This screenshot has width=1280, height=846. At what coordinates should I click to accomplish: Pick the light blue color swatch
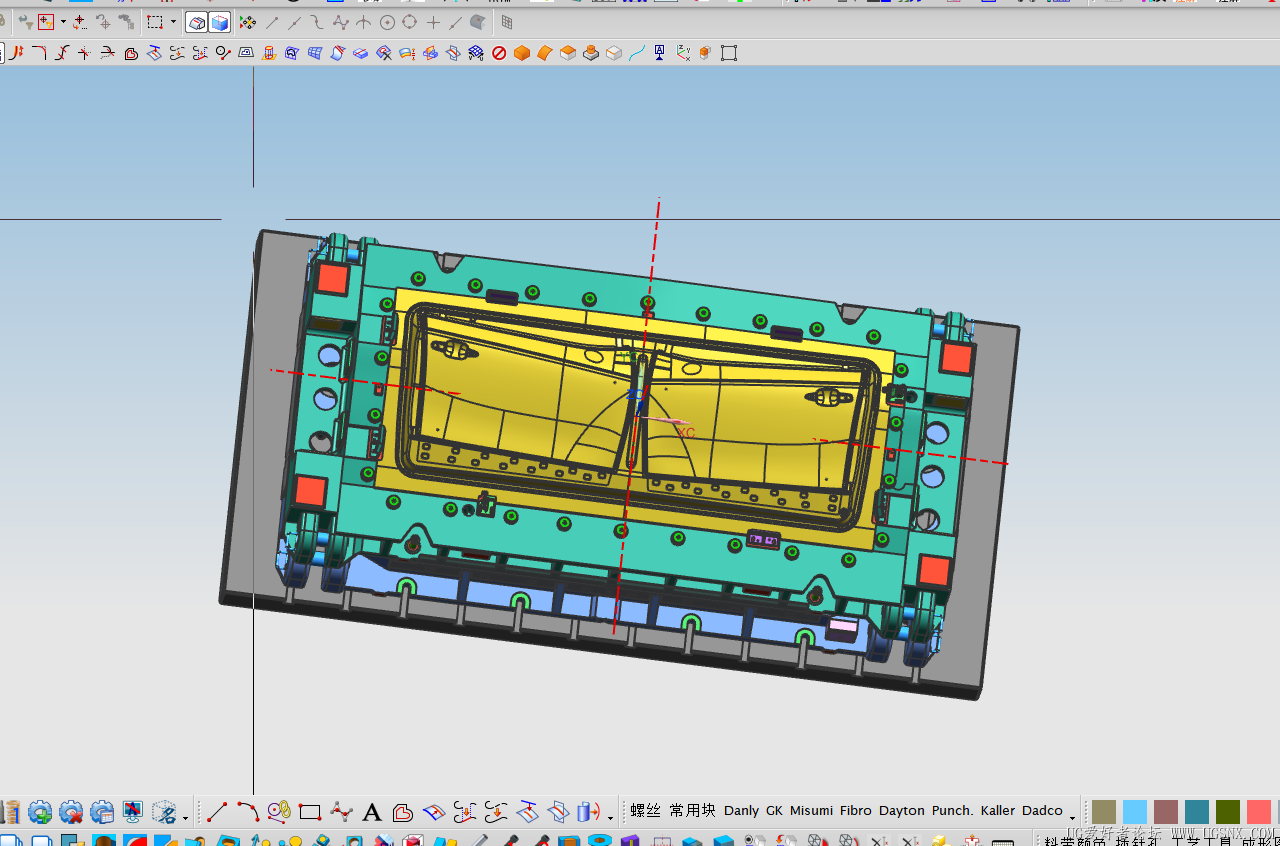tap(1135, 812)
